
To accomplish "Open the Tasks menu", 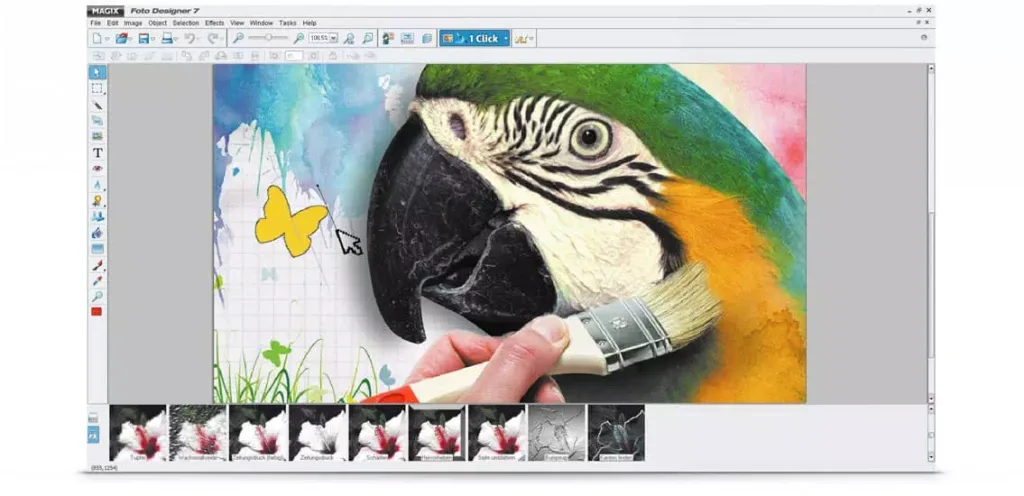I will tap(287, 23).
